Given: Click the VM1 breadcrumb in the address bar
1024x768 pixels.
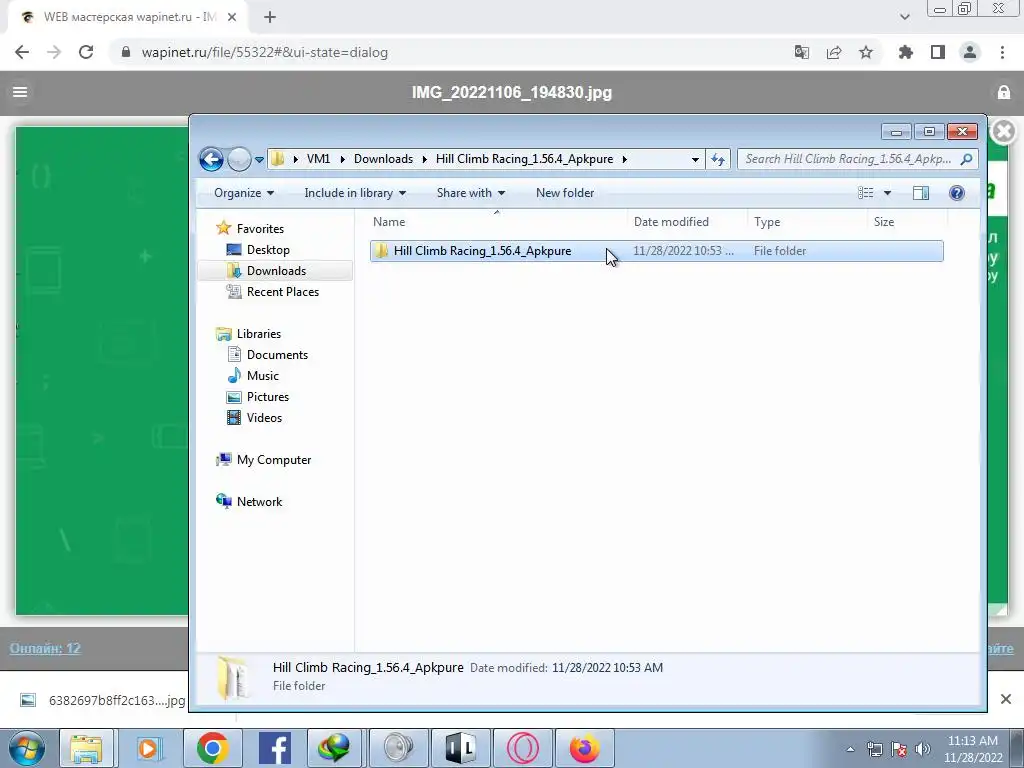Looking at the screenshot, I should pos(318,159).
